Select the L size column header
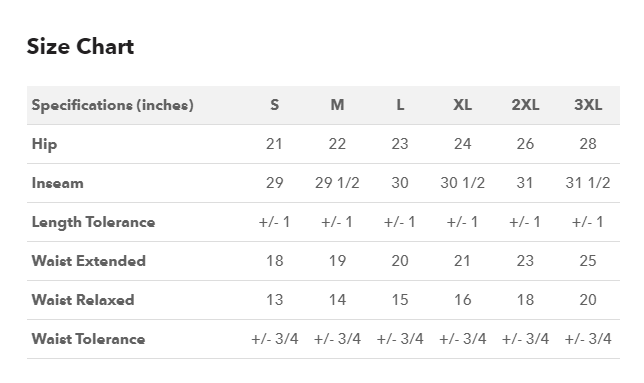 pyautogui.click(x=400, y=105)
